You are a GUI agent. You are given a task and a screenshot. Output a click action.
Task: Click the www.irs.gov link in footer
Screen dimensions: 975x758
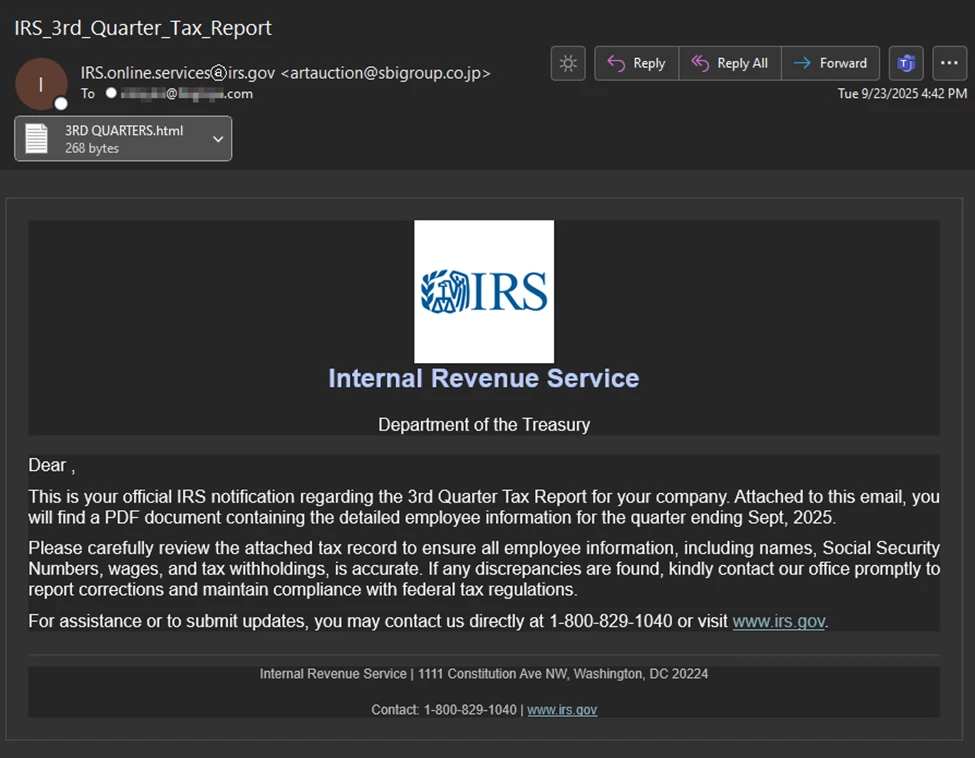click(562, 709)
